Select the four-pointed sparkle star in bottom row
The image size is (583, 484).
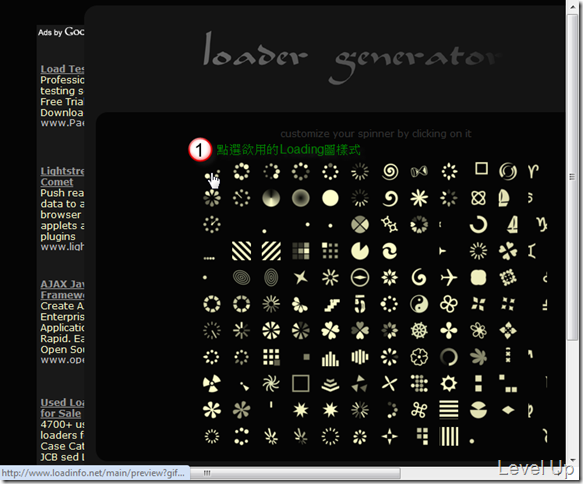390,436
